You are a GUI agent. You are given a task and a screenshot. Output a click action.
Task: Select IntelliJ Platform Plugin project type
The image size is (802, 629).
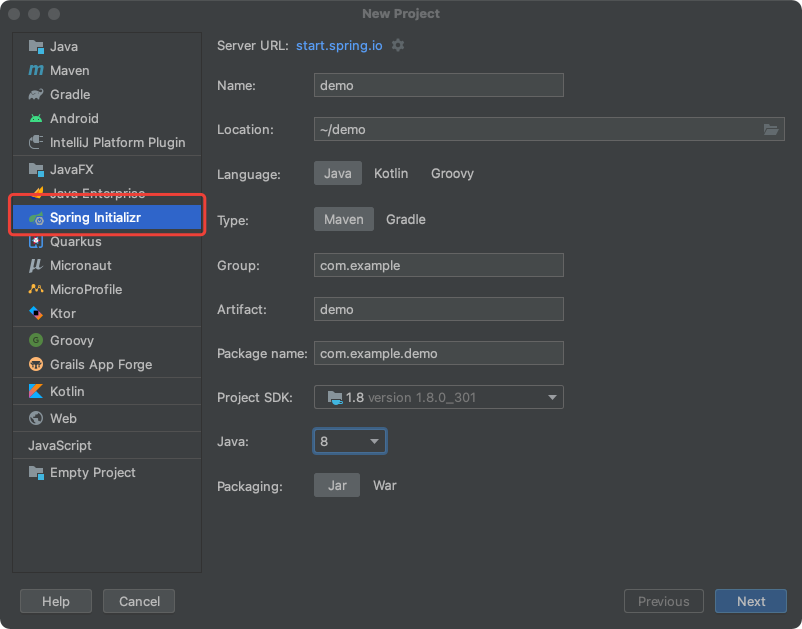[107, 142]
